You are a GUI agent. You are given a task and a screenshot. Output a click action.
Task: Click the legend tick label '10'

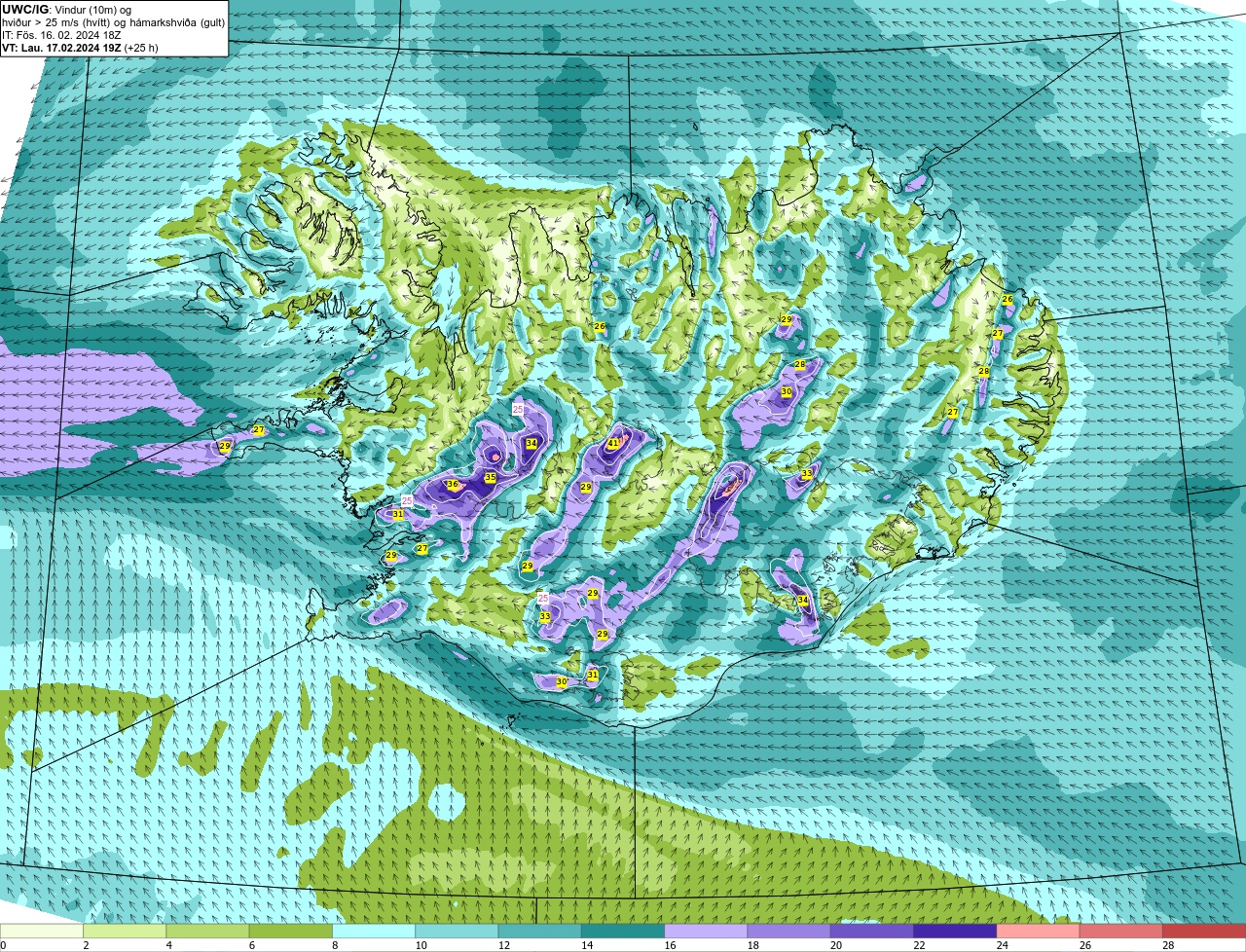[x=420, y=945]
